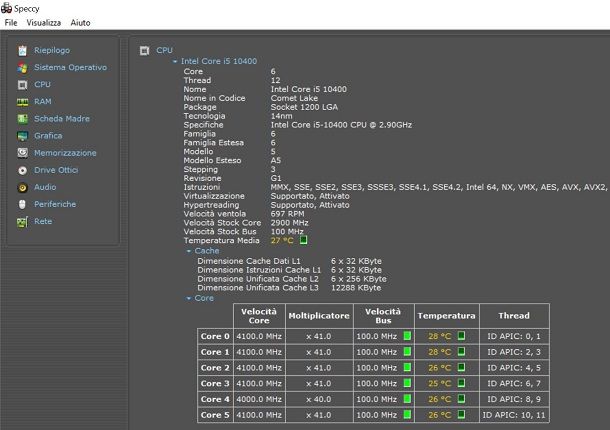Click Core 3 temperature graph icon
Screen dimensions: 610x430
click(461, 383)
